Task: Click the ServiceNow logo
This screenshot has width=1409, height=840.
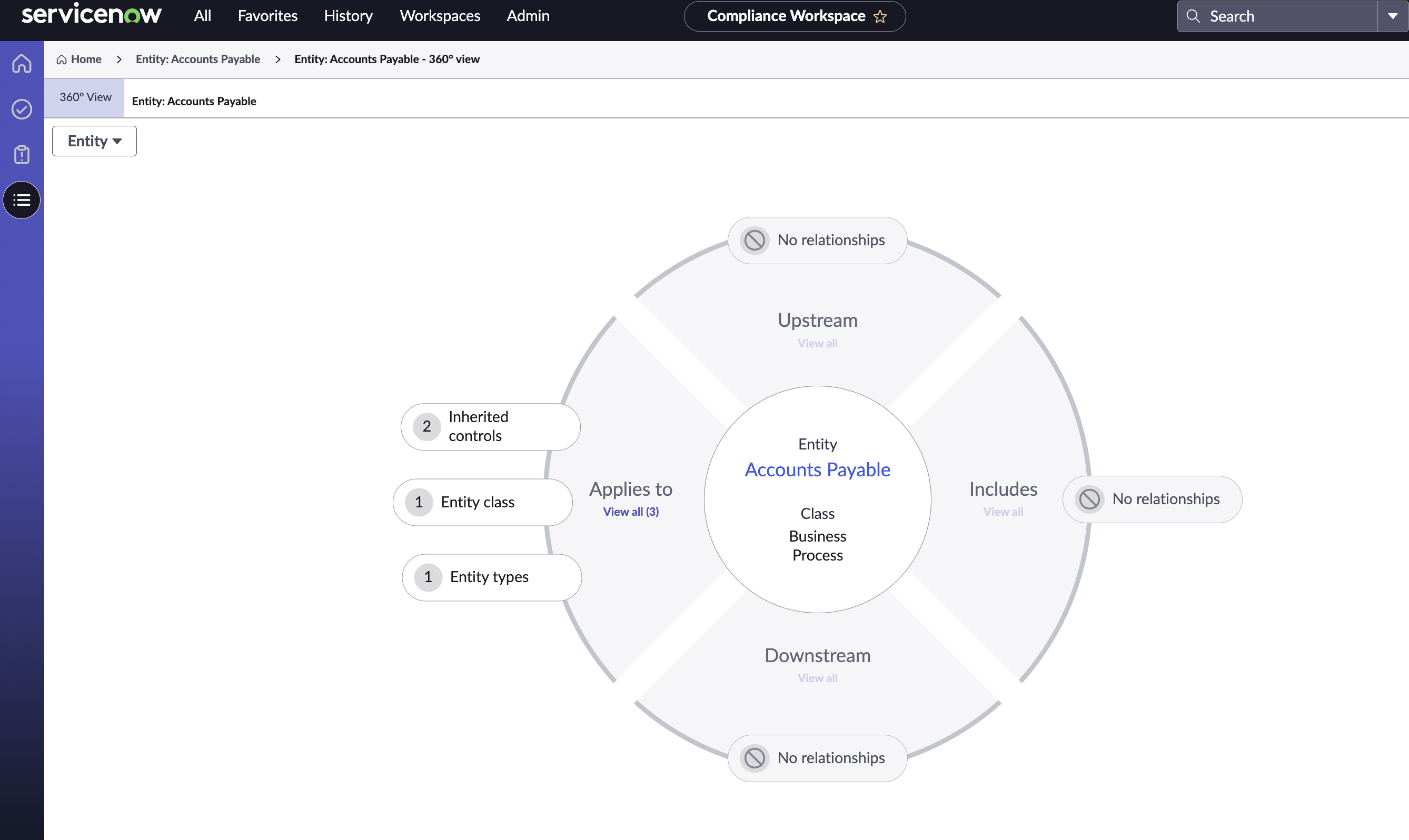Action: tap(91, 14)
